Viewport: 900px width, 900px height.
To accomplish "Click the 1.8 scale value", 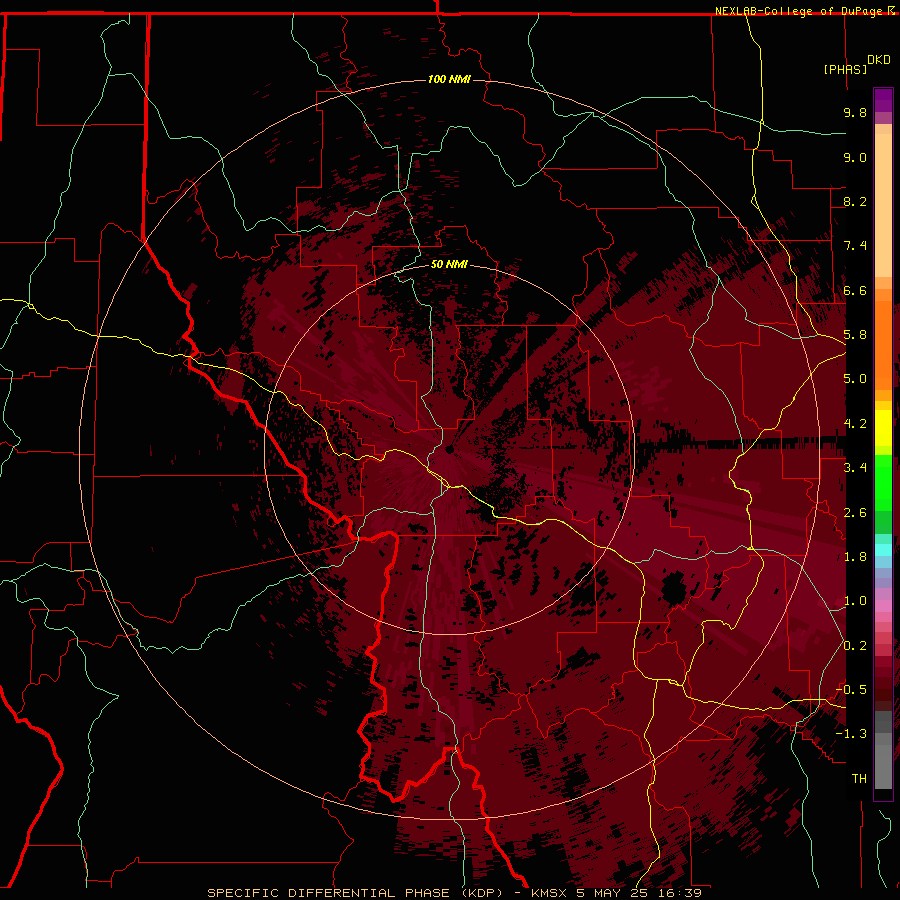I will 855,557.
